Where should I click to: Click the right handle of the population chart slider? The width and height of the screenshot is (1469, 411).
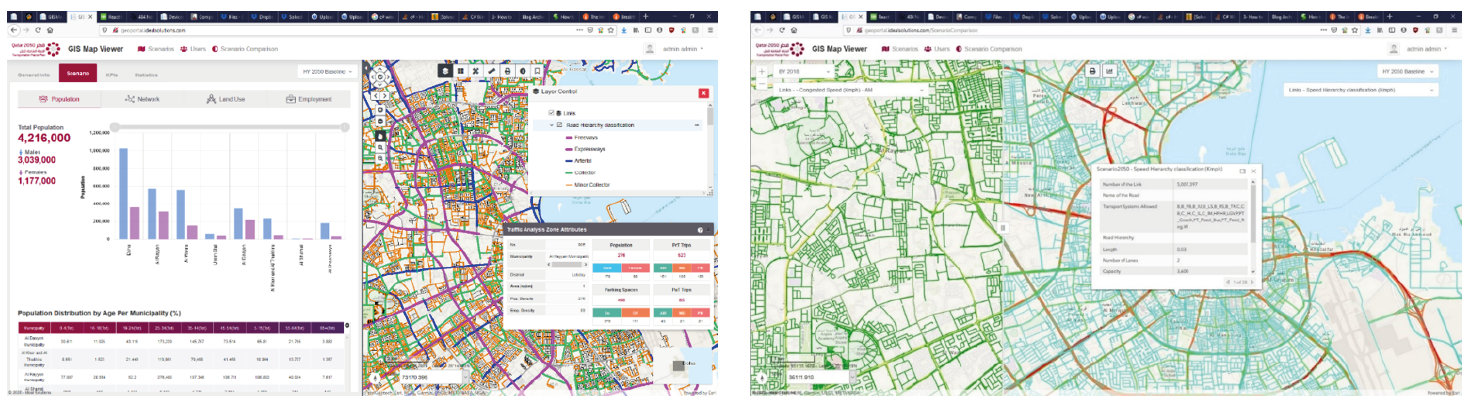tap(346, 127)
